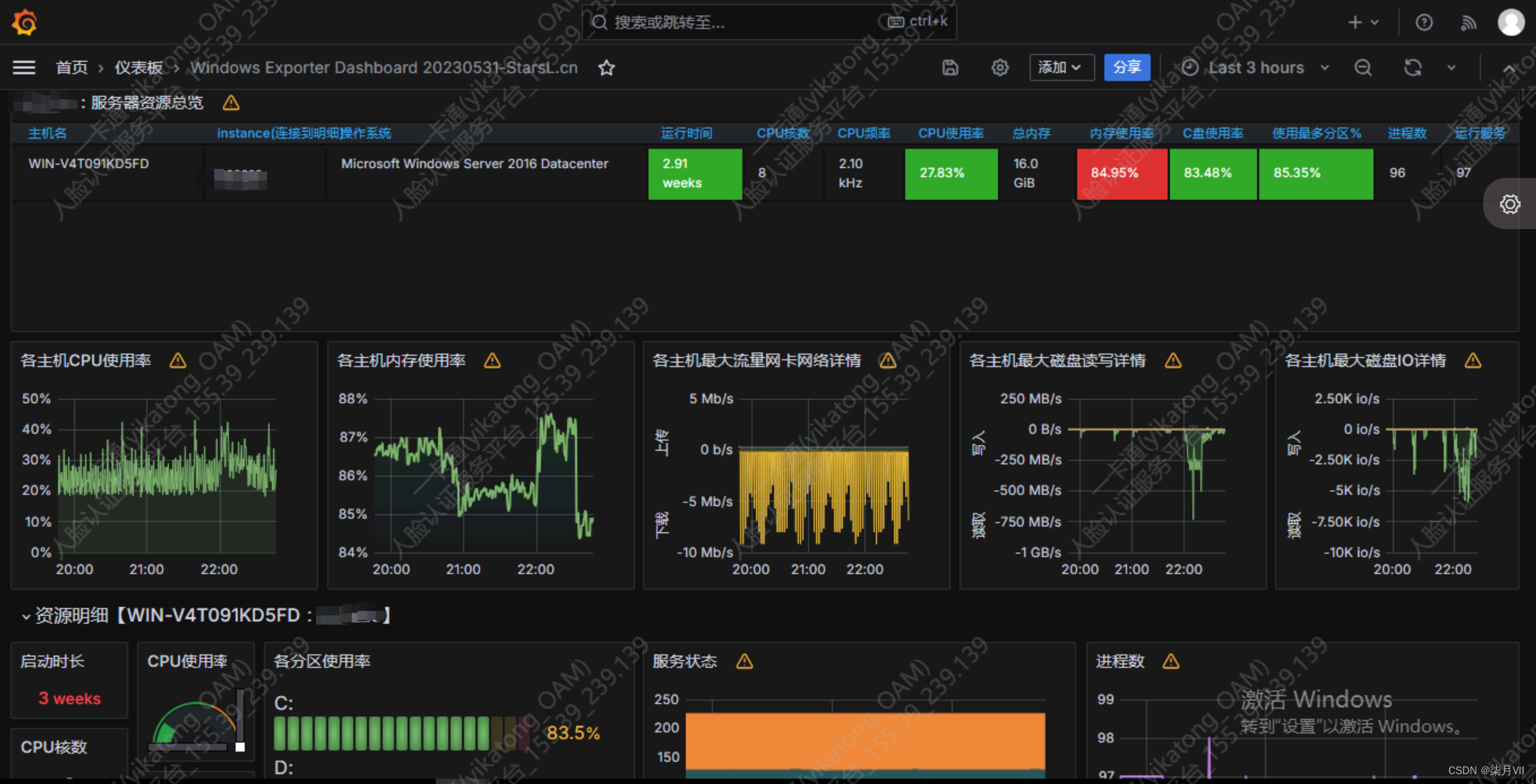Open the Last 3 hours time range picker
The height and width of the screenshot is (784, 1536).
pyautogui.click(x=1255, y=68)
